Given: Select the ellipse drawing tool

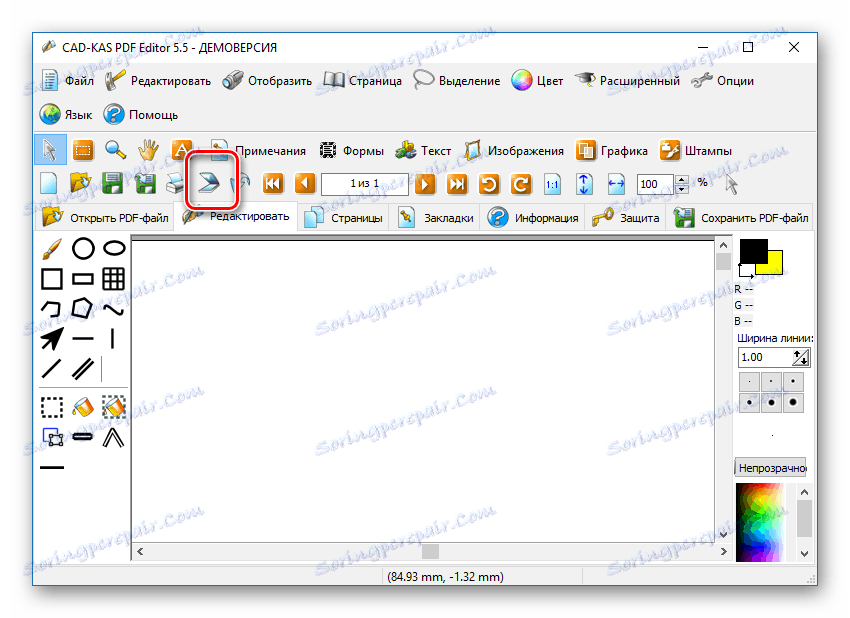Looking at the screenshot, I should (114, 249).
